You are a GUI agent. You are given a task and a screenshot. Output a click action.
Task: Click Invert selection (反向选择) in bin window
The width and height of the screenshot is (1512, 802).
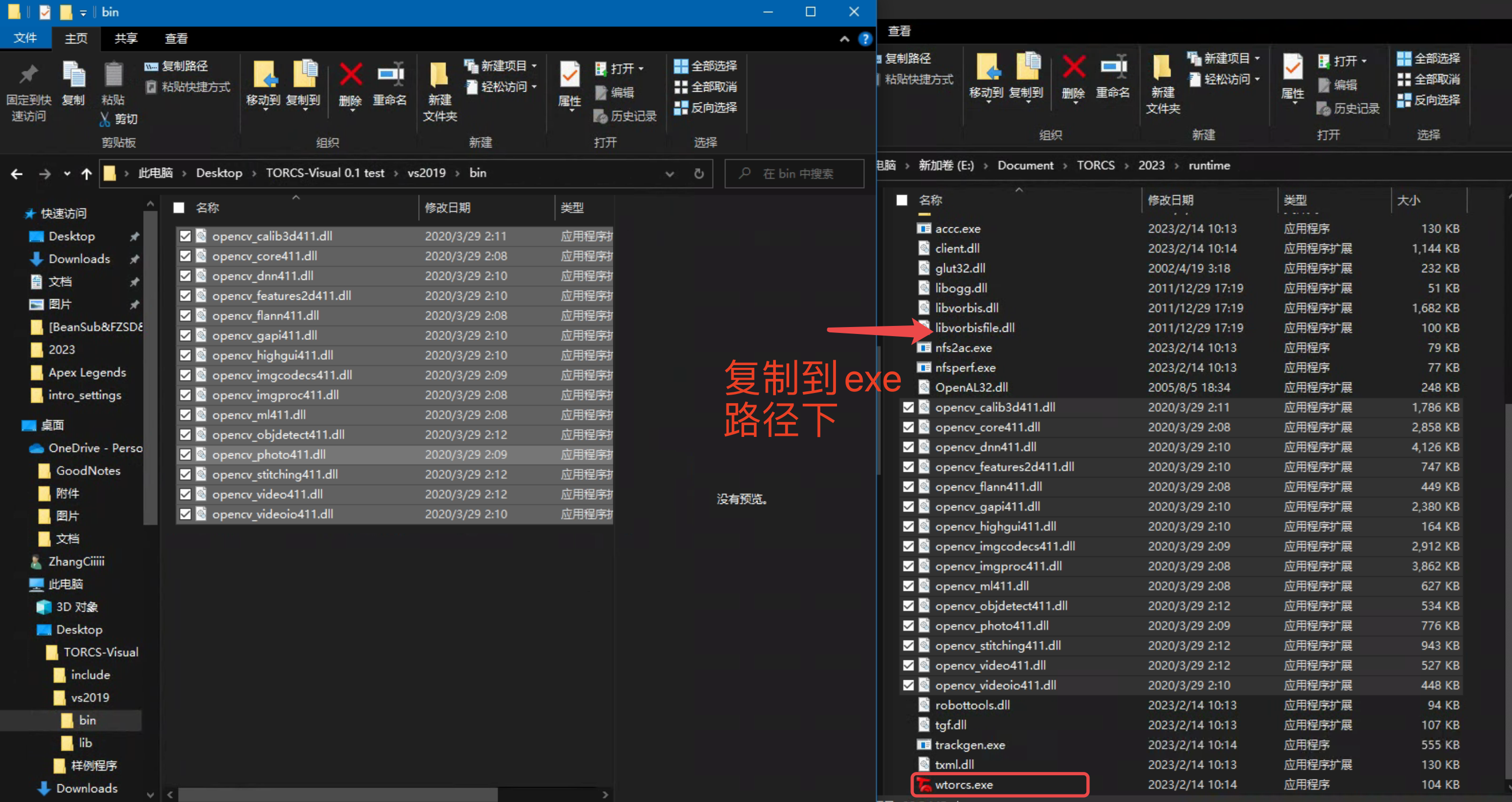coord(706,107)
